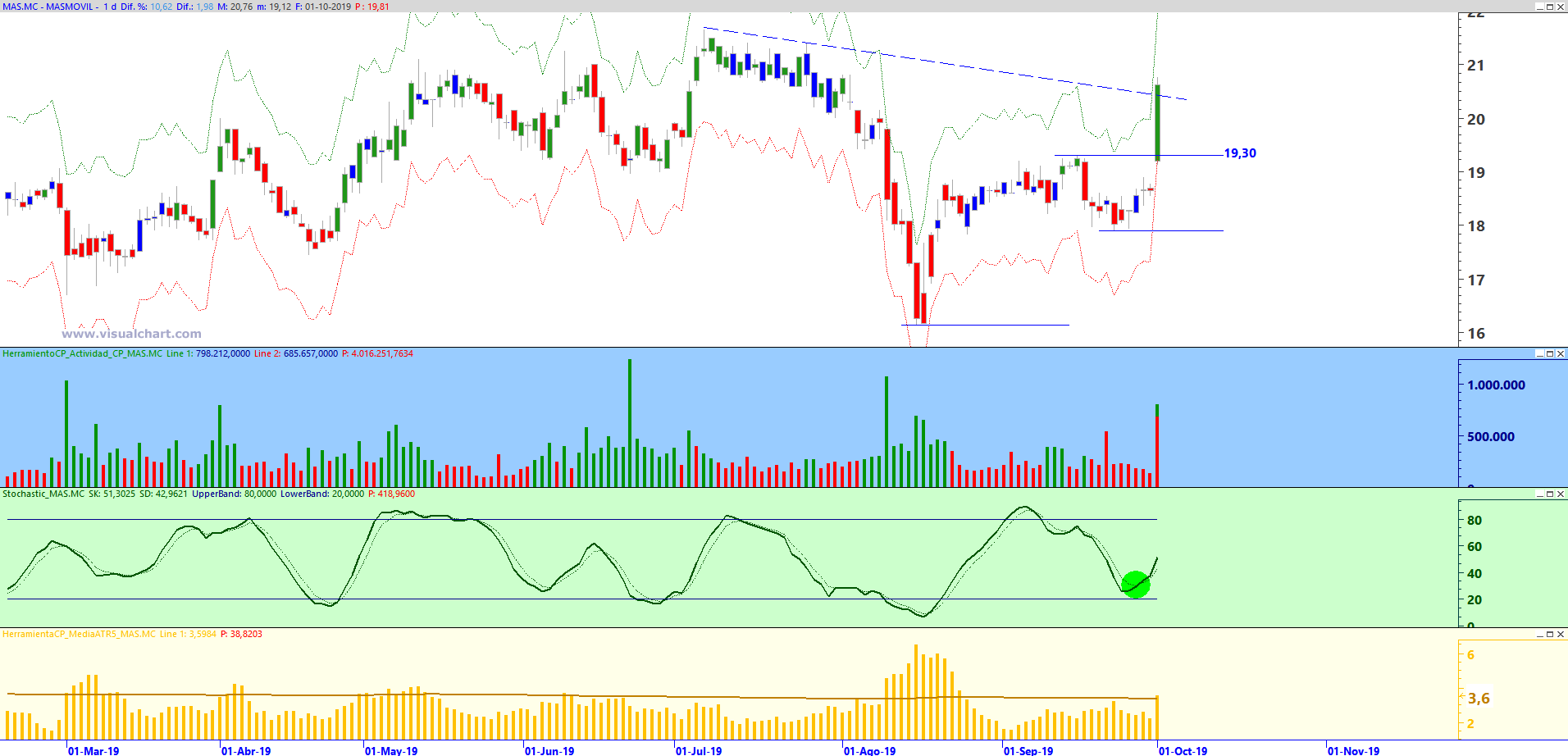This screenshot has height=756, width=1568.
Task: Click the 'P: 4.016.251,7634' readout
Action: 377,353
